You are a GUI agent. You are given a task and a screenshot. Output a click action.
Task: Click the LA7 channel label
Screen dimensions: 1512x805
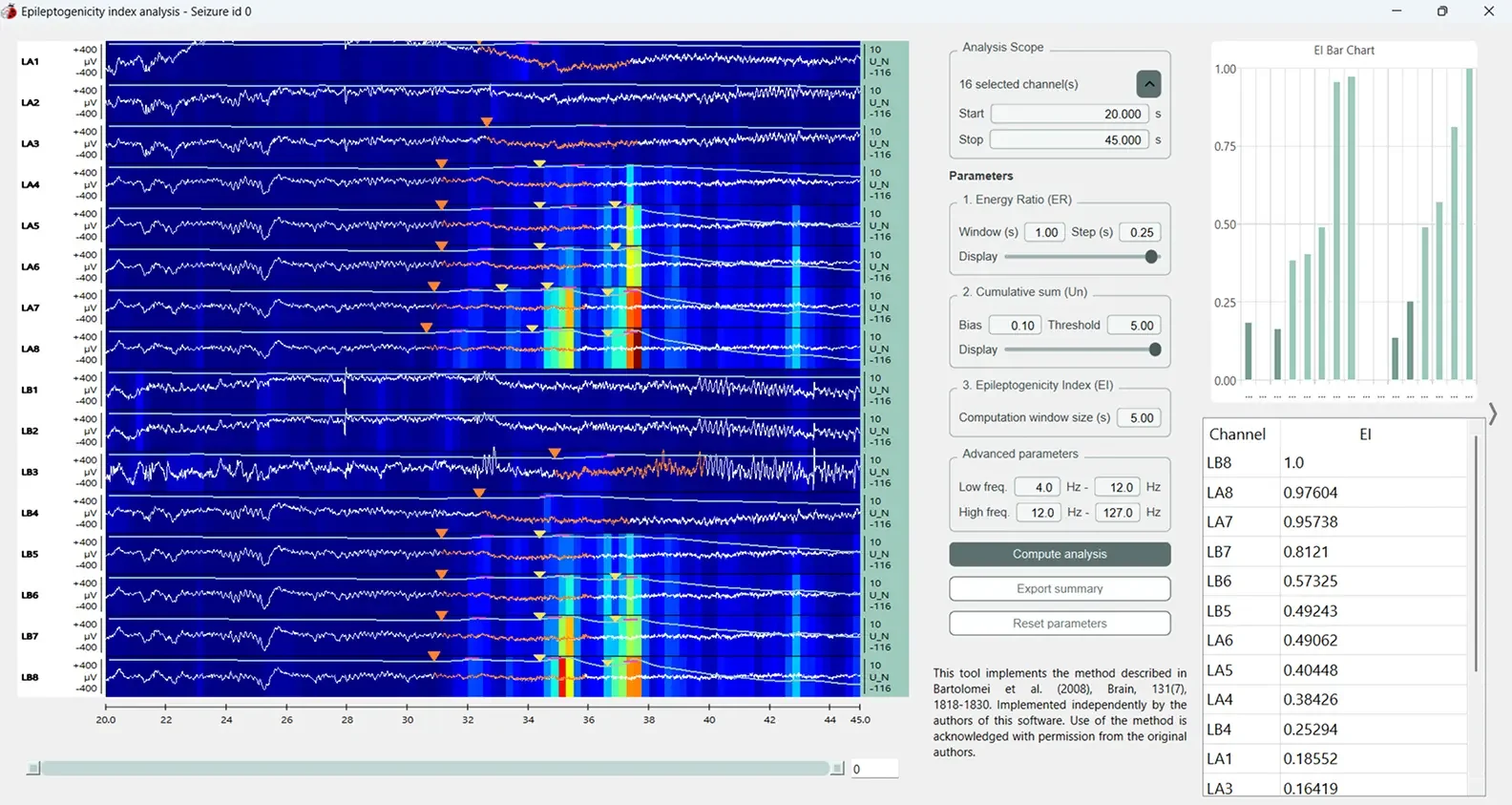point(31,307)
